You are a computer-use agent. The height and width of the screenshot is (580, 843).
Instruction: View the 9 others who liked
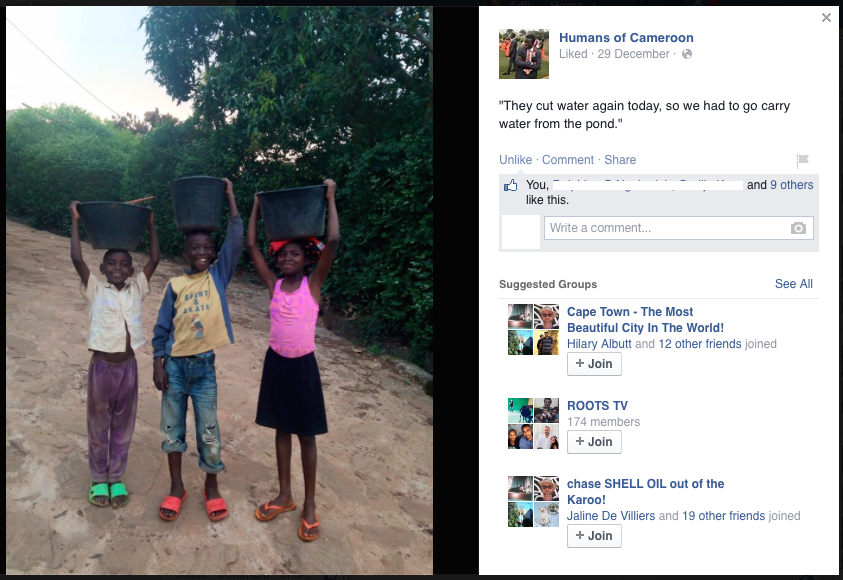point(791,185)
